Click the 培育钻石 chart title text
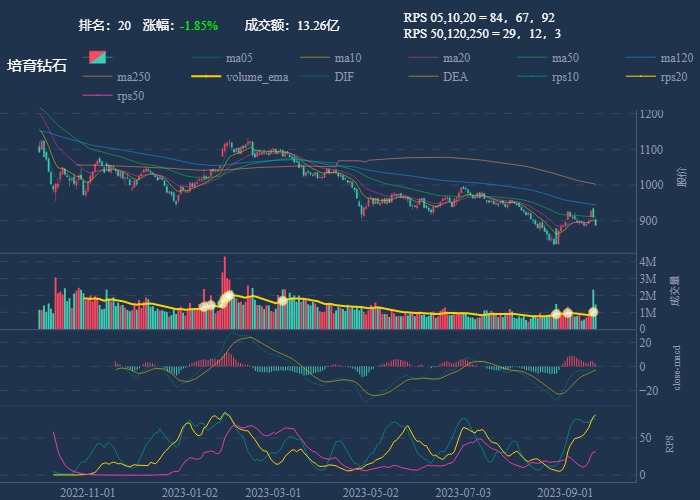The width and height of the screenshot is (700, 500). [37, 66]
